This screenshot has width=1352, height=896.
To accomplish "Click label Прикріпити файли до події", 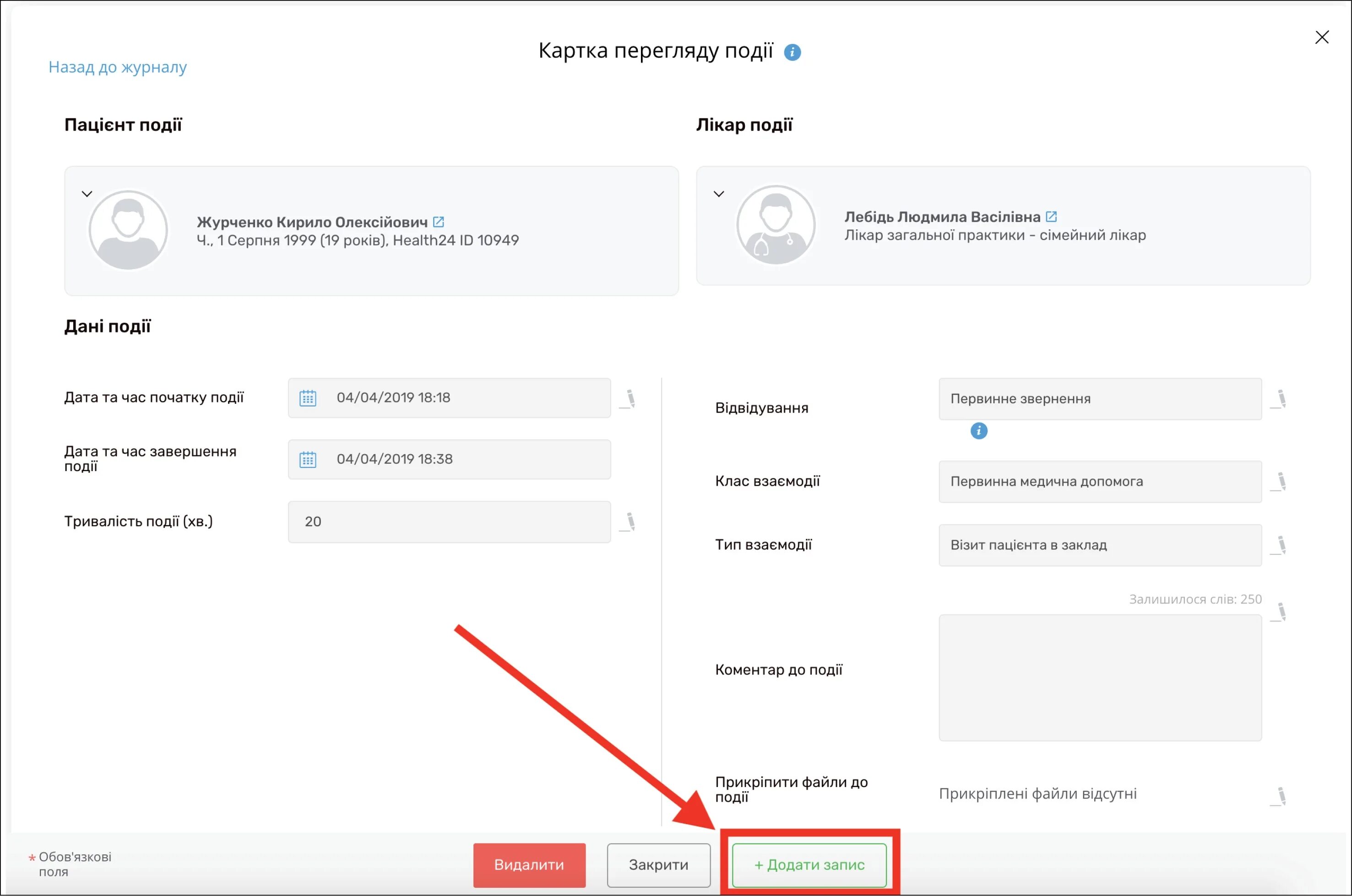I will point(792,789).
